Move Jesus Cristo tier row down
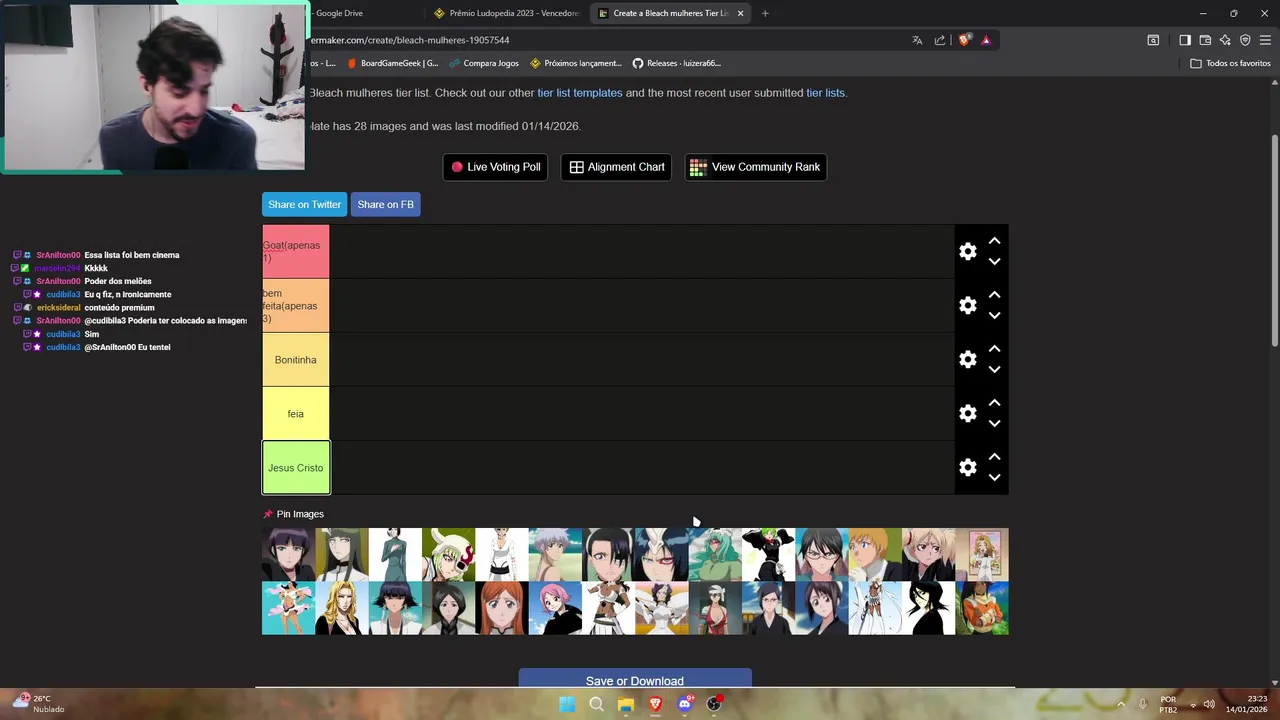The width and height of the screenshot is (1280, 720). (994, 478)
